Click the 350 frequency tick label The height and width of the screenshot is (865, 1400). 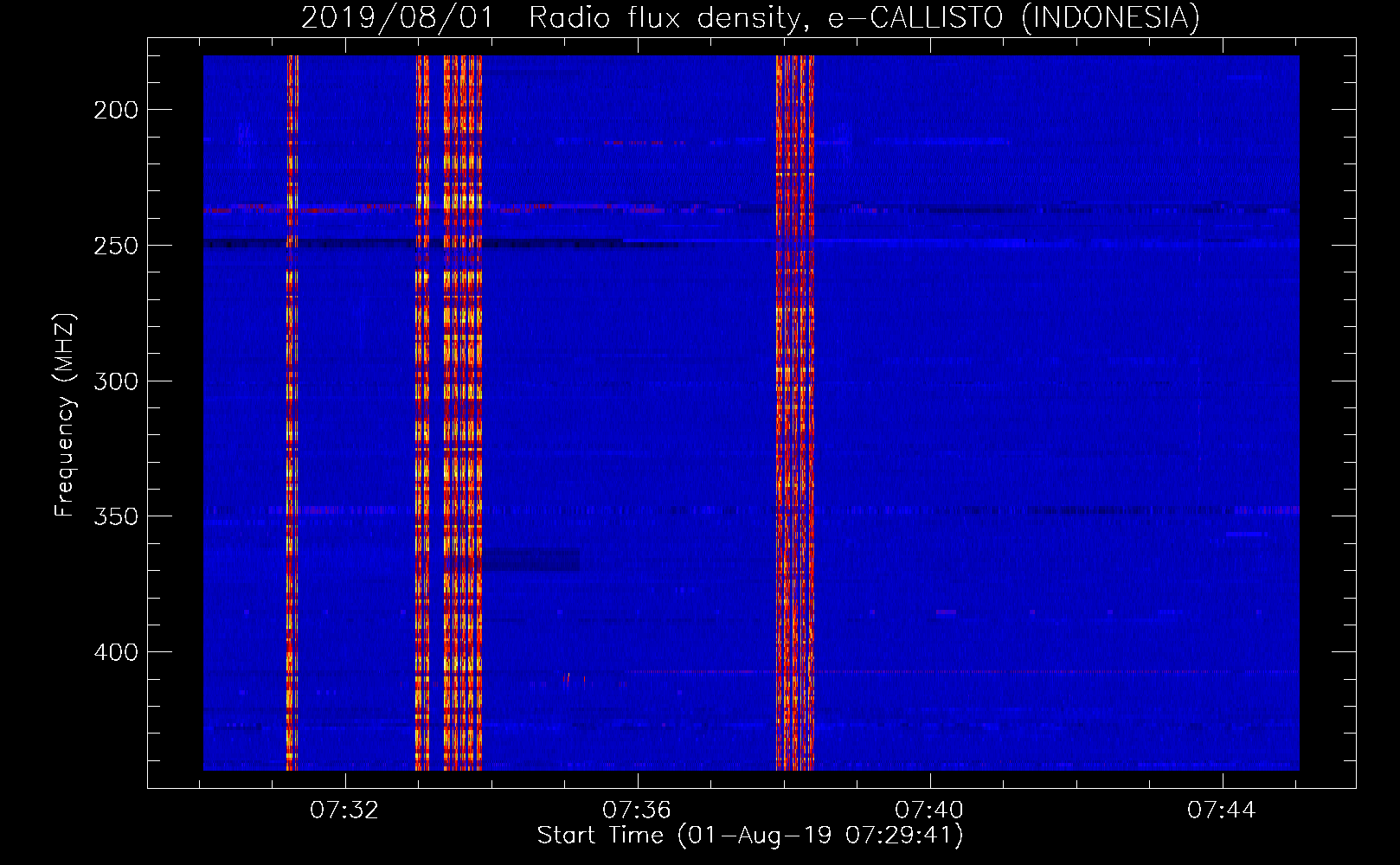[x=116, y=516]
